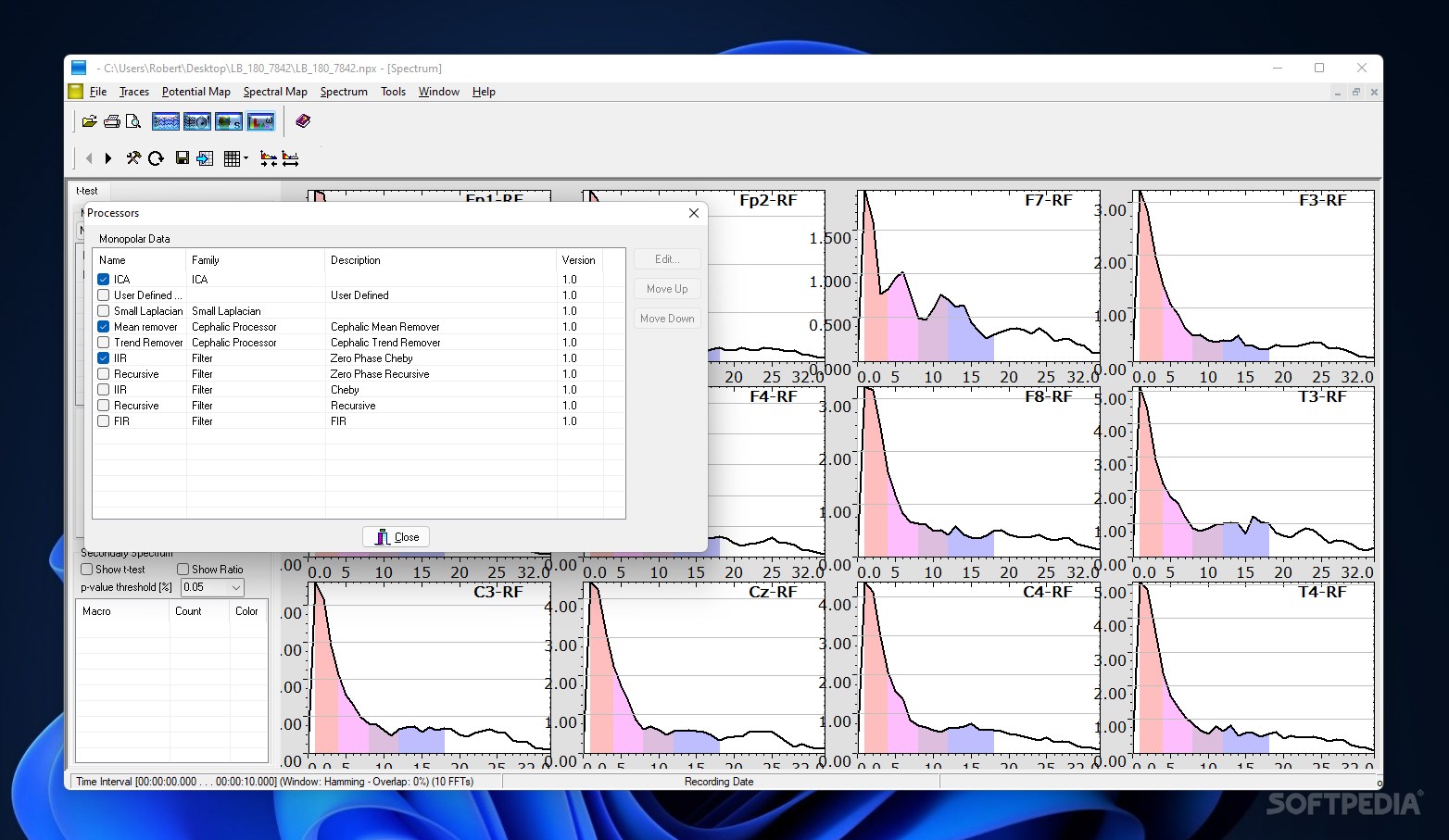Click the Cz-RF spectrum chart
1449x840 pixels.
point(705,667)
